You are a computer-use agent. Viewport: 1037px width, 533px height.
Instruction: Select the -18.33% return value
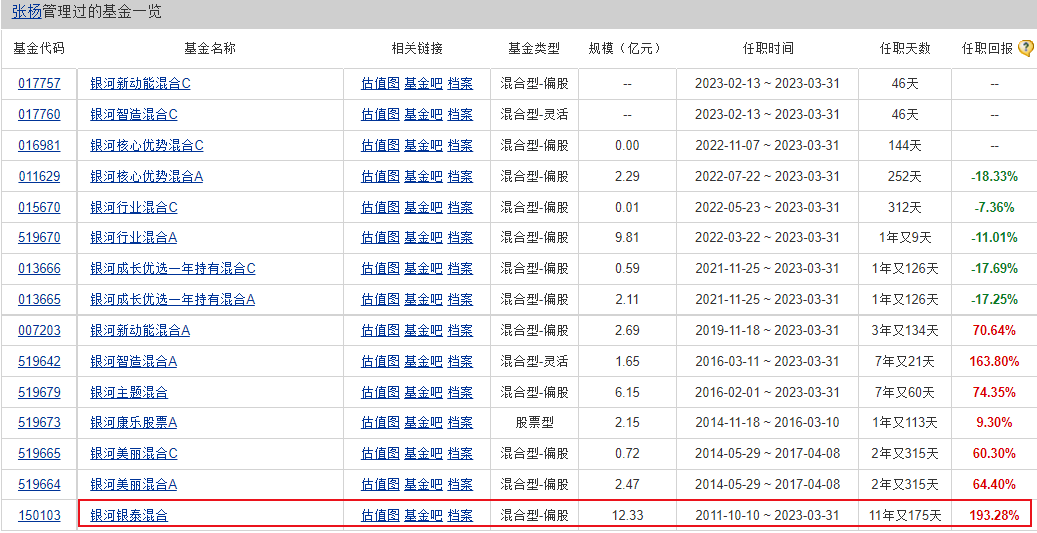[994, 176]
